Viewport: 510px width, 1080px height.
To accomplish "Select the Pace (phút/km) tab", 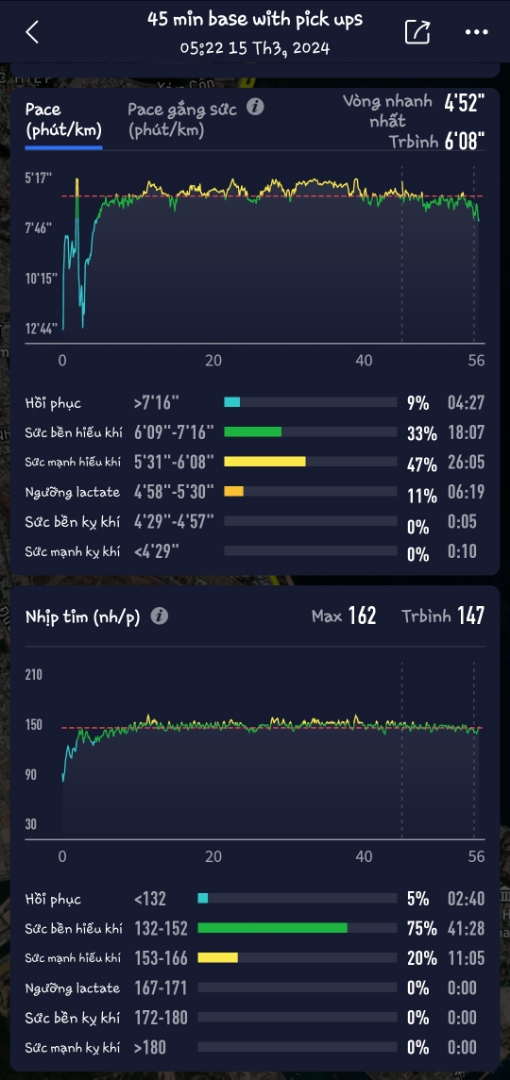I will 63,120.
